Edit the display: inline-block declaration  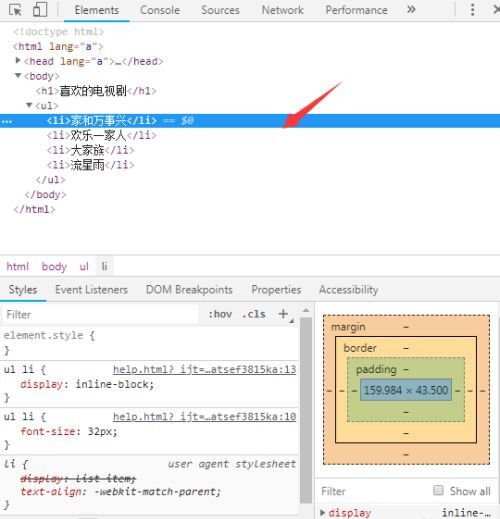pos(87,384)
